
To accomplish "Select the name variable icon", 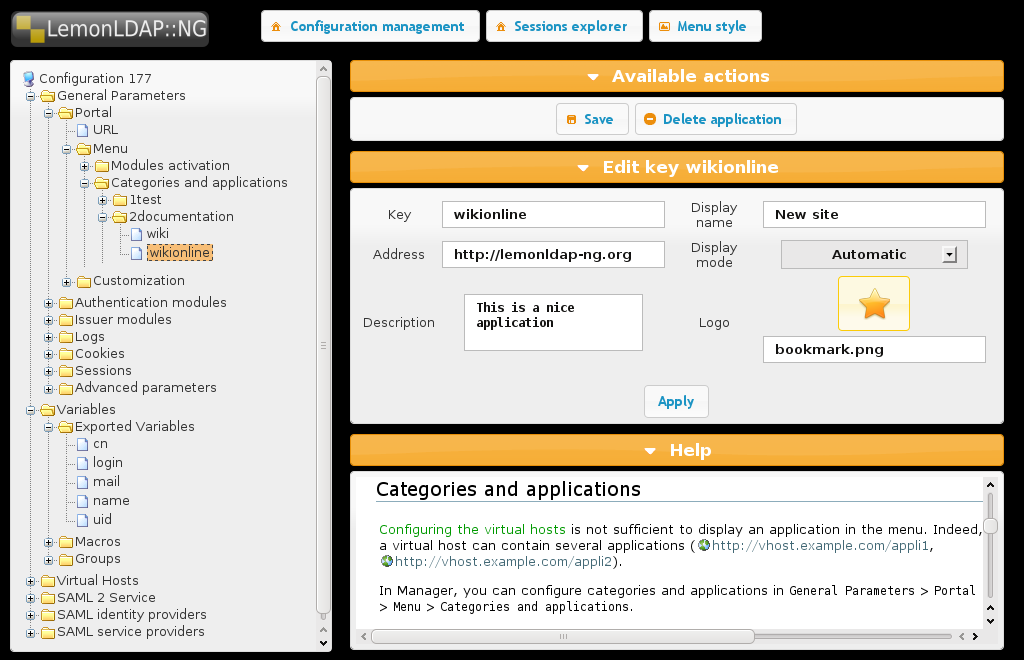I will 83,501.
